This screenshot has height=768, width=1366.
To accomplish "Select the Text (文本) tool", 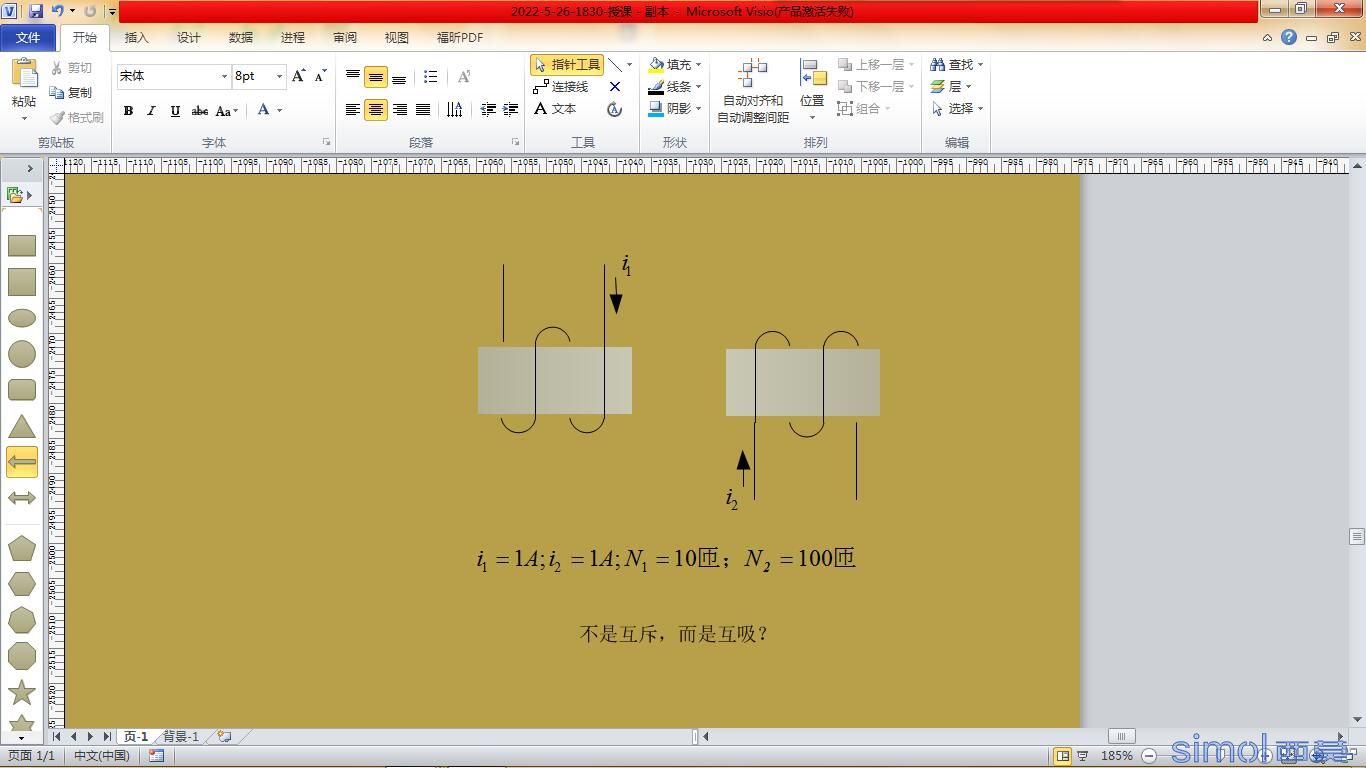I will point(556,109).
